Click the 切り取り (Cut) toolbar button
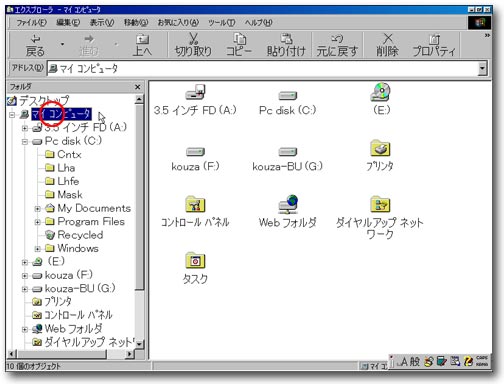The width and height of the screenshot is (504, 384). point(193,44)
